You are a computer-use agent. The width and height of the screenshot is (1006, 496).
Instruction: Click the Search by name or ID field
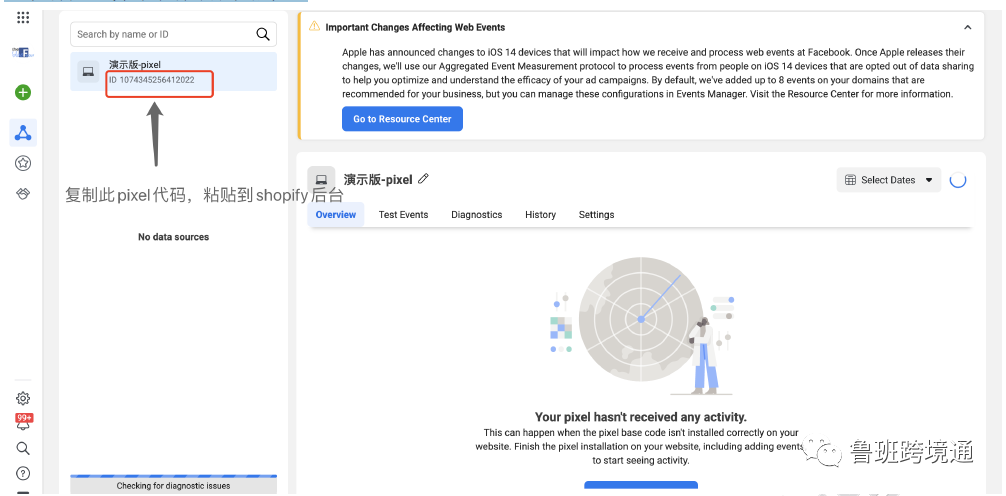(x=173, y=34)
